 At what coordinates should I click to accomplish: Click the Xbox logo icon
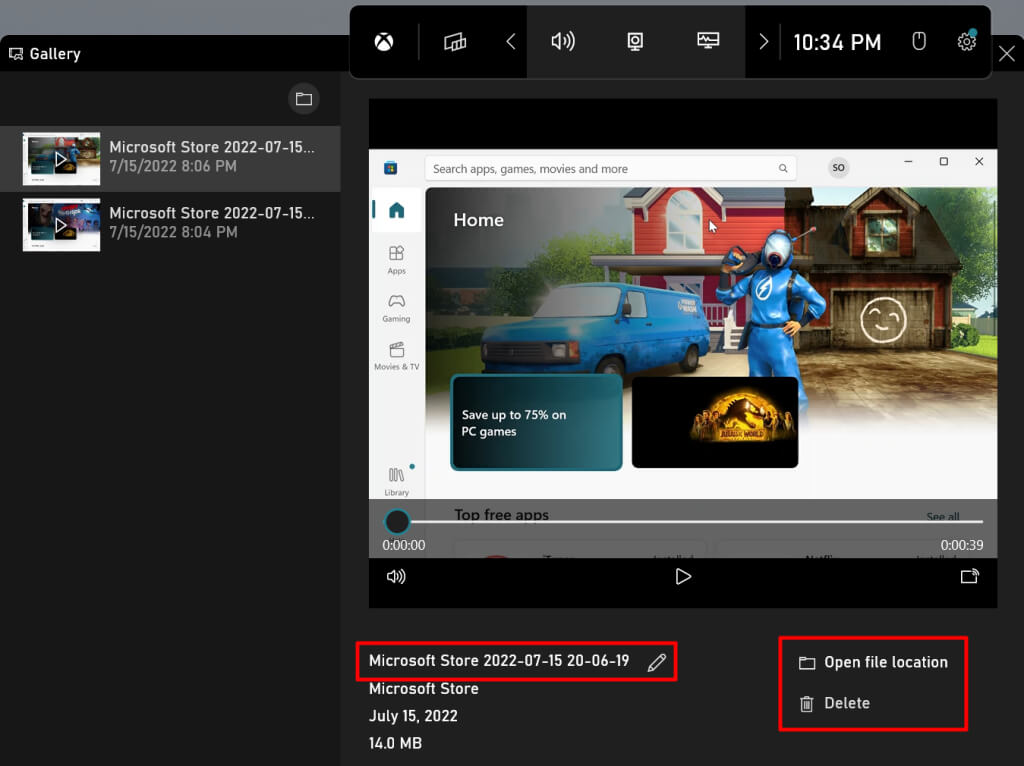[384, 42]
